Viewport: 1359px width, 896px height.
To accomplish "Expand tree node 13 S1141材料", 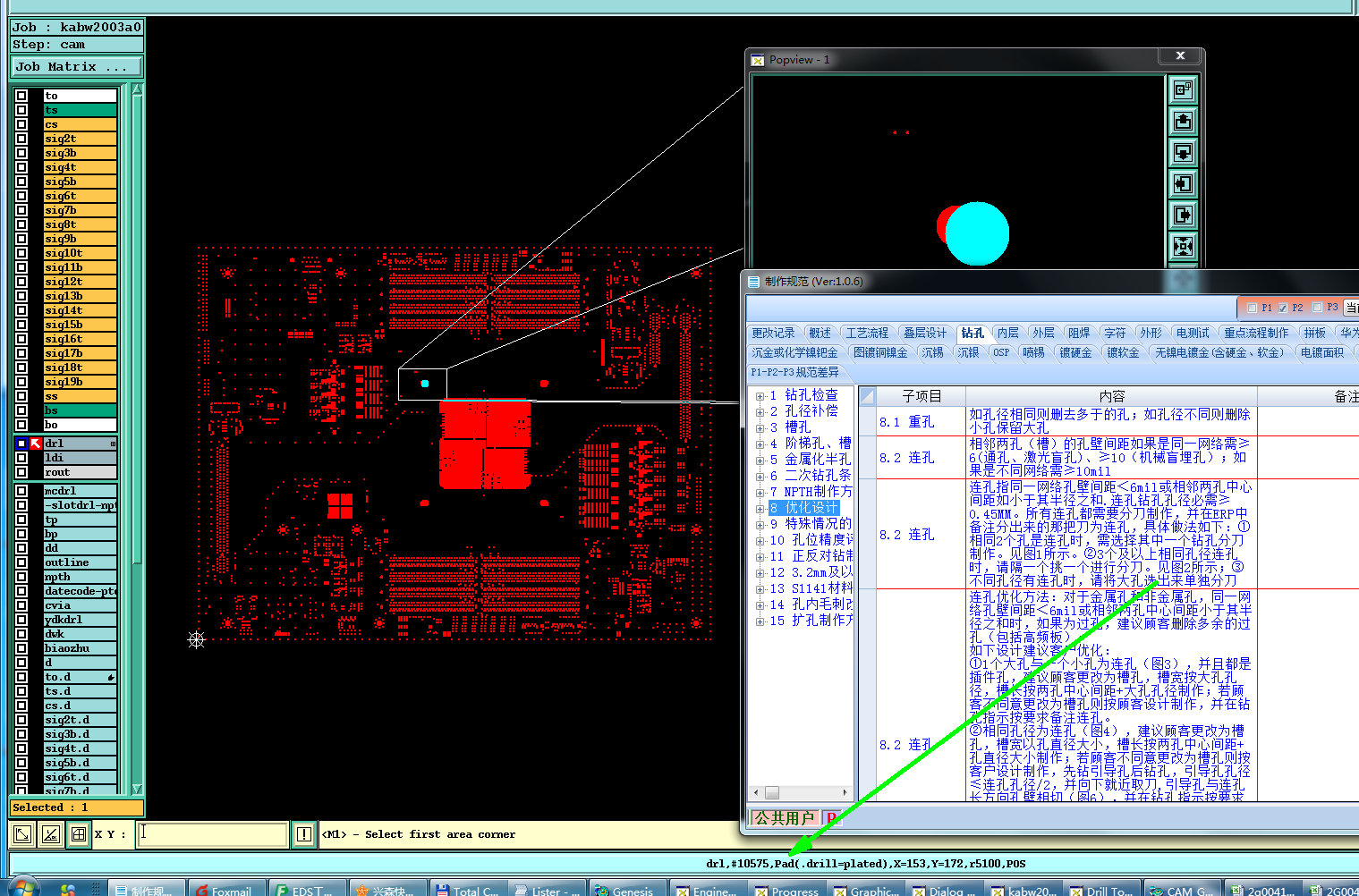I will pos(760,588).
